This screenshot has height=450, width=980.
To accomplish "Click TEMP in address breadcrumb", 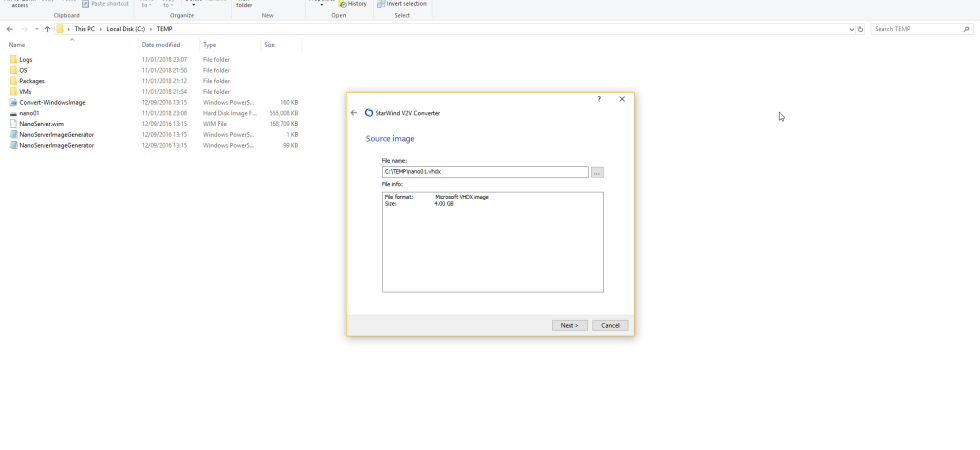I will click(164, 29).
